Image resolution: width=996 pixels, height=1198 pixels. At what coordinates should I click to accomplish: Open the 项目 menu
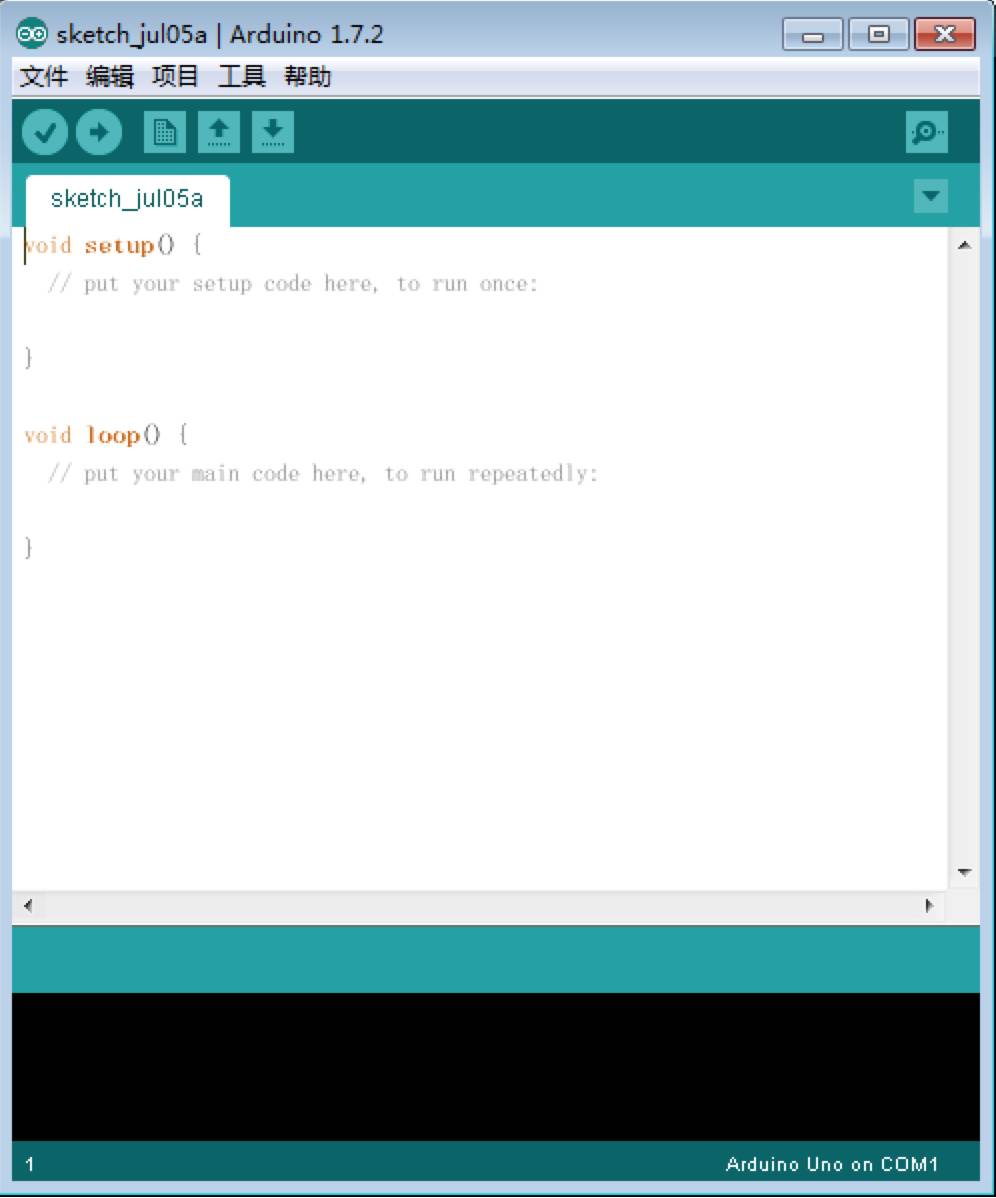coord(175,76)
